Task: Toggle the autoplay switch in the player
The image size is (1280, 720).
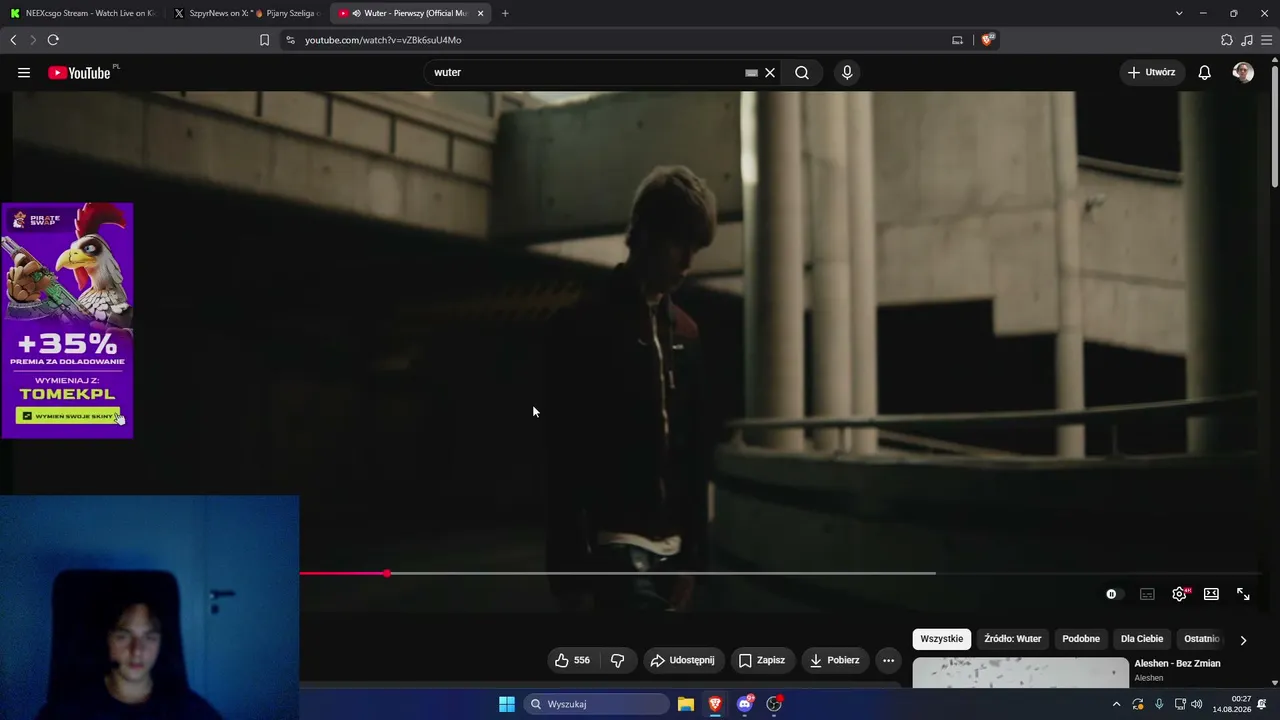Action: pyautogui.click(x=1113, y=594)
